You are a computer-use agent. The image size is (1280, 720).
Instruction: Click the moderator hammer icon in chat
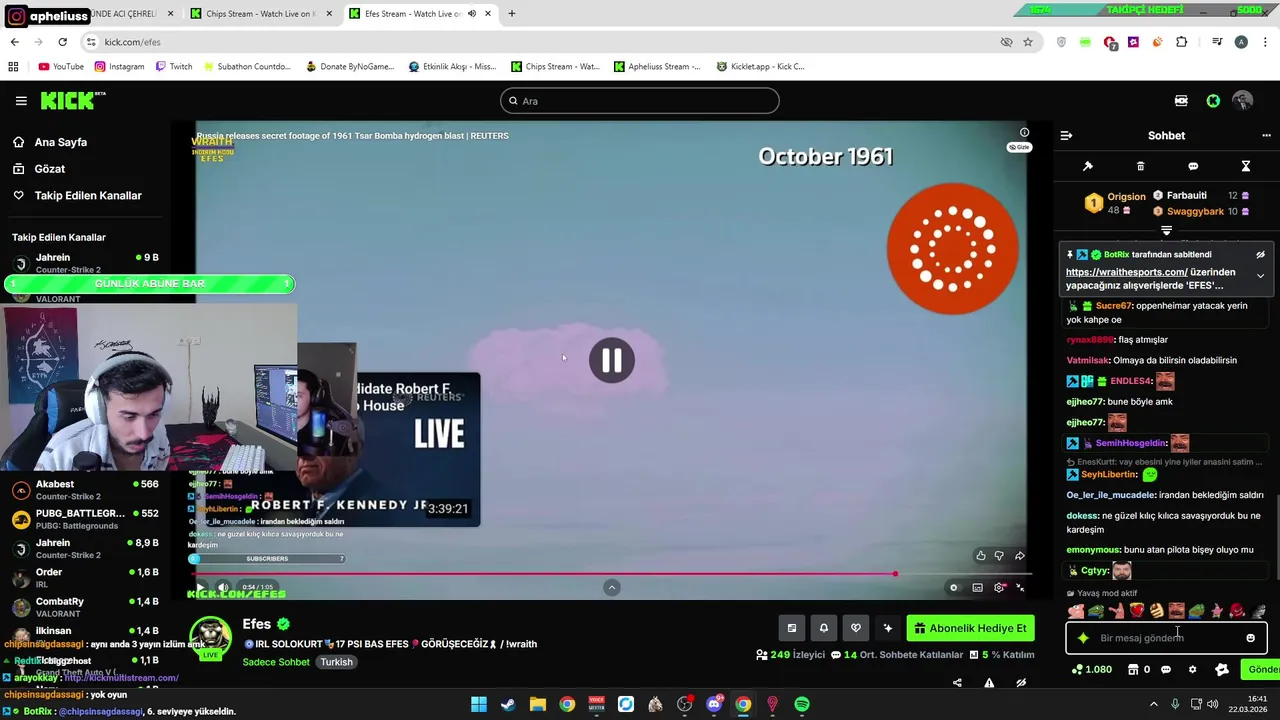[x=1088, y=166]
